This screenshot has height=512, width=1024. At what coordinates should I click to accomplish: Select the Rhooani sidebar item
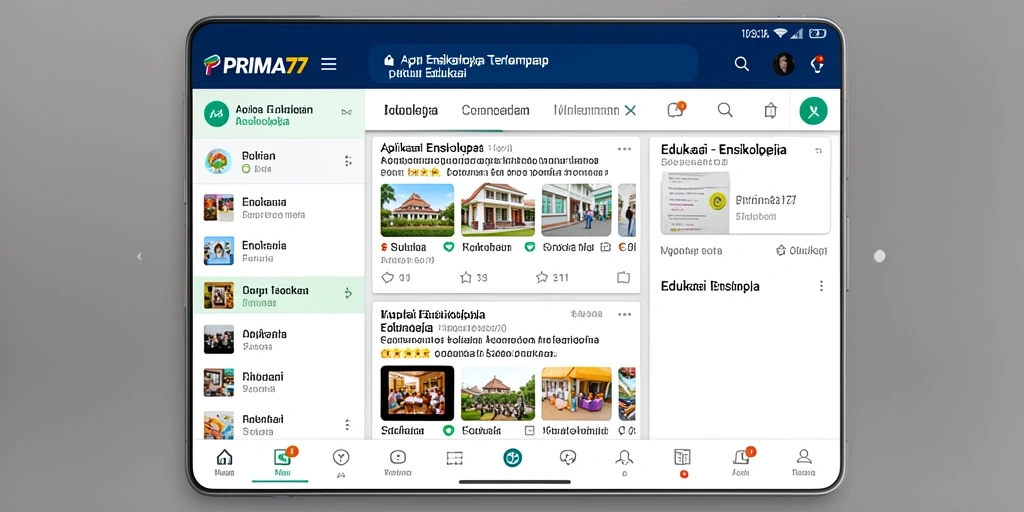[x=279, y=382]
